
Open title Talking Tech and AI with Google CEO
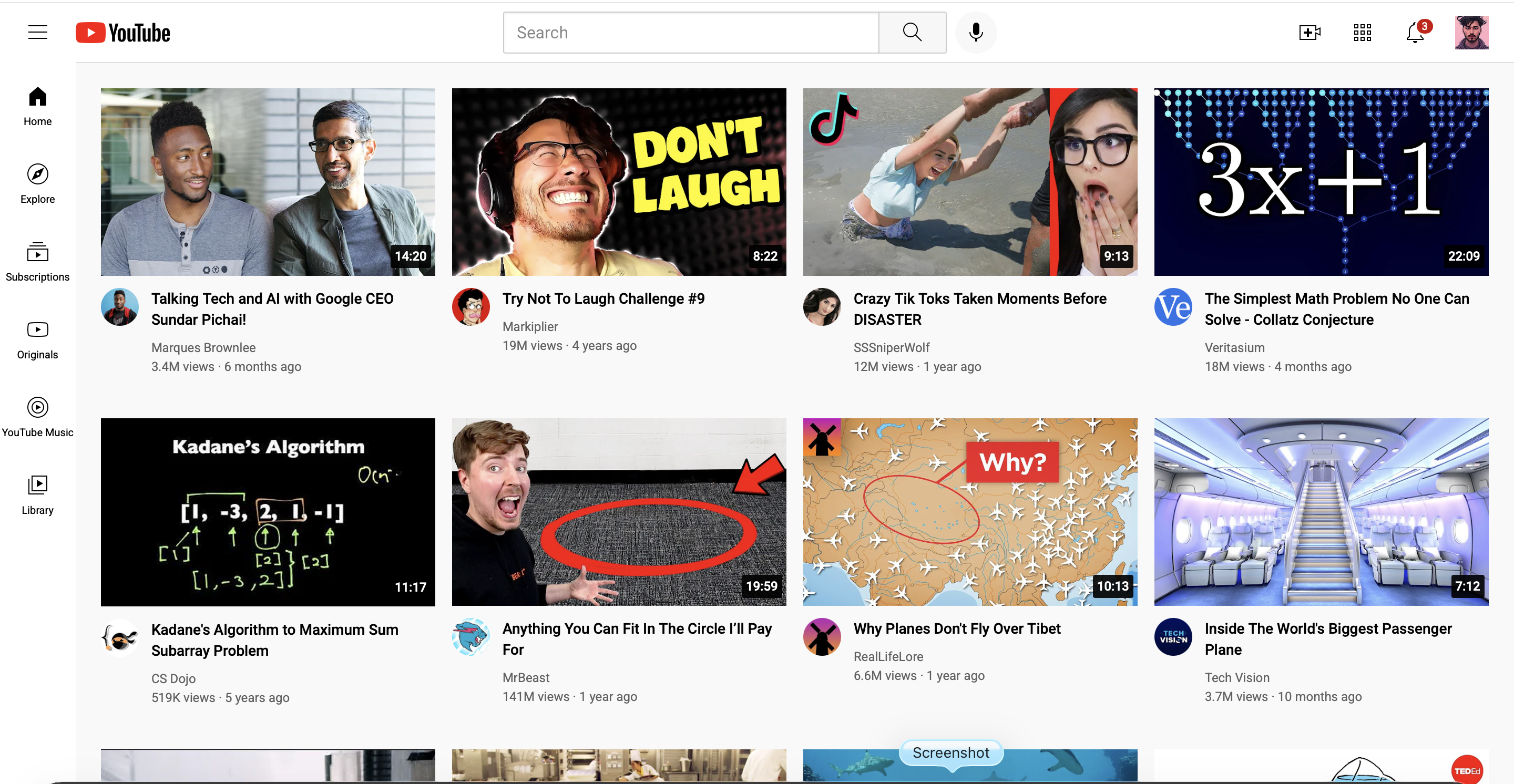coord(273,309)
